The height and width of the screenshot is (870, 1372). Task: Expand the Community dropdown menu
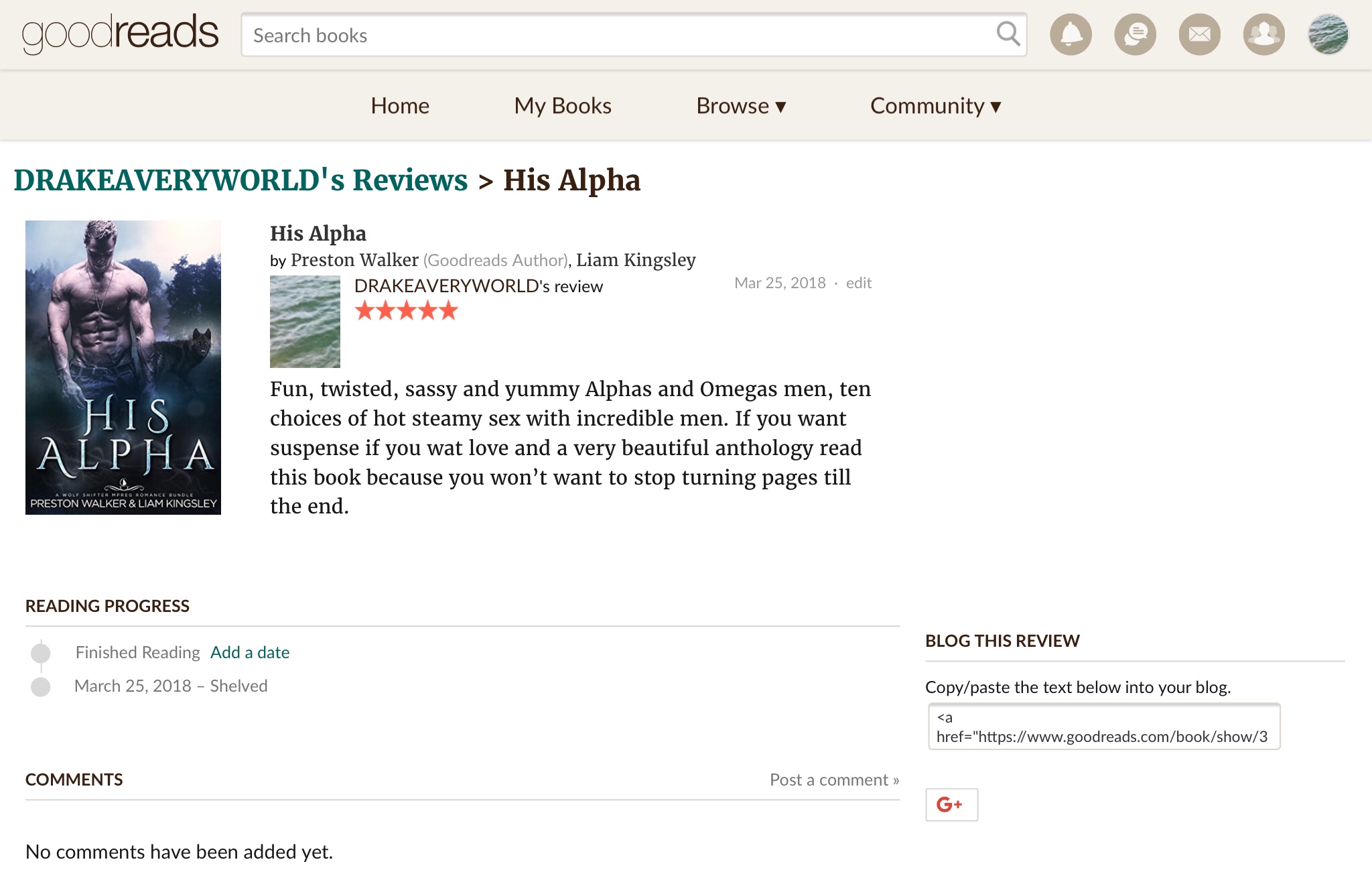coord(935,106)
